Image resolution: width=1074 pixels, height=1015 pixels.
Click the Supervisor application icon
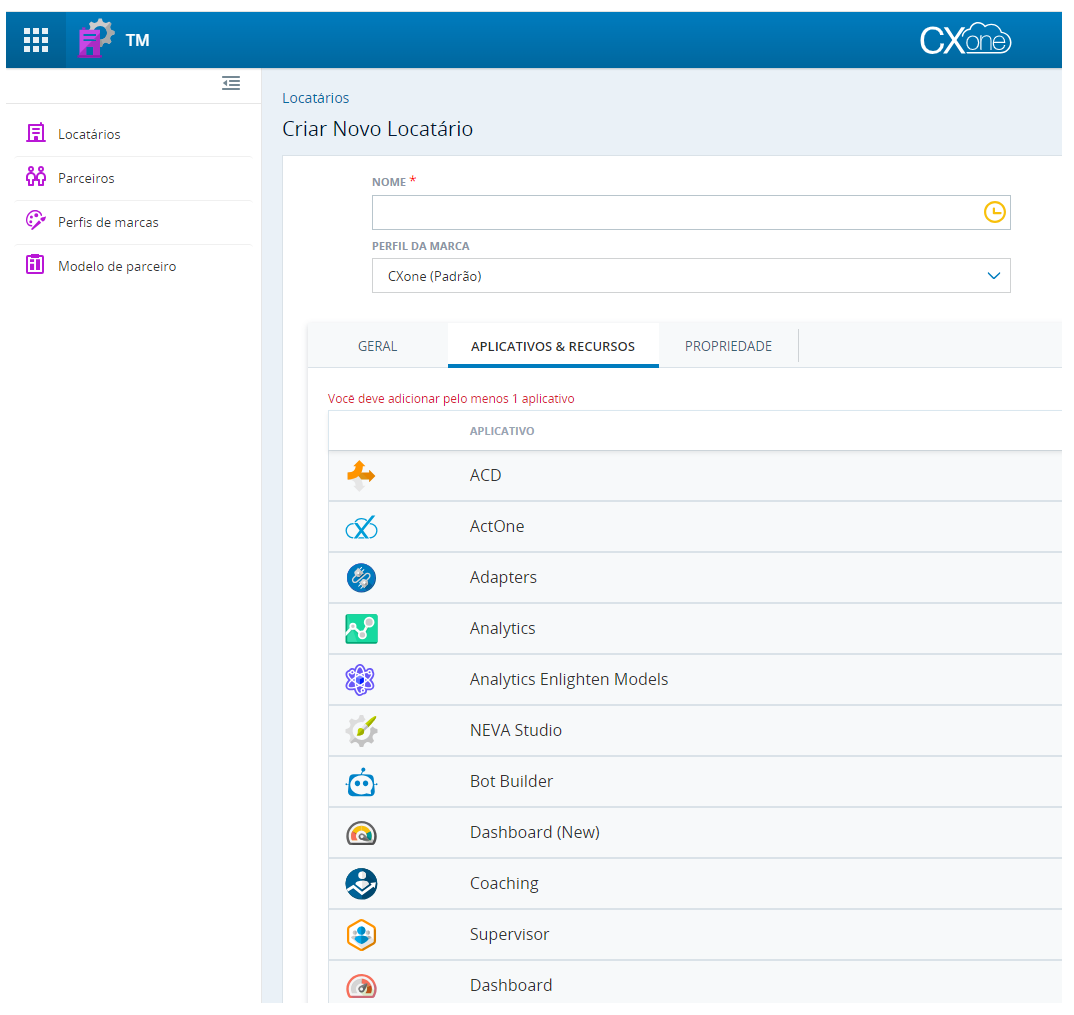pyautogui.click(x=361, y=935)
